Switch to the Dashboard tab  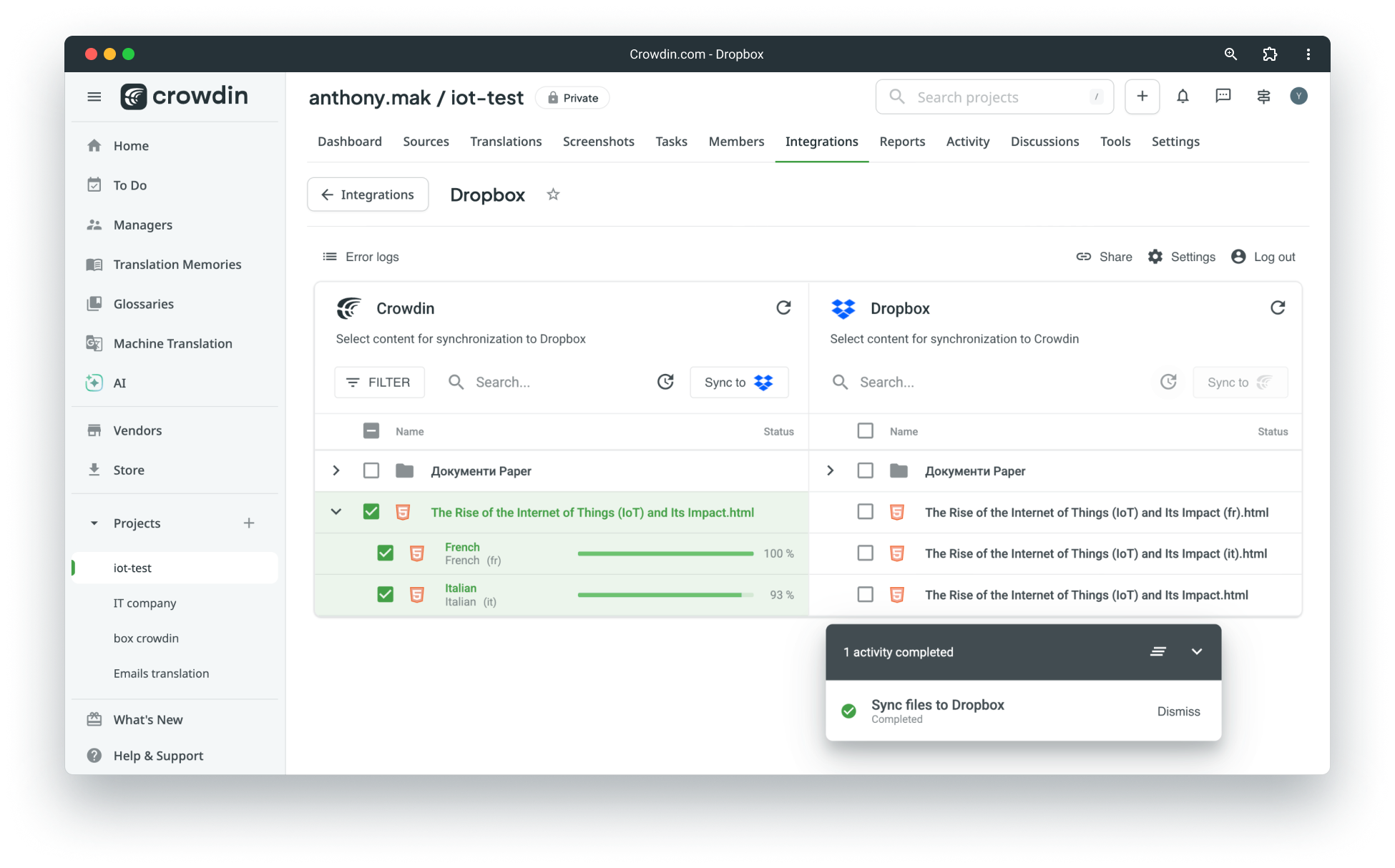click(350, 142)
